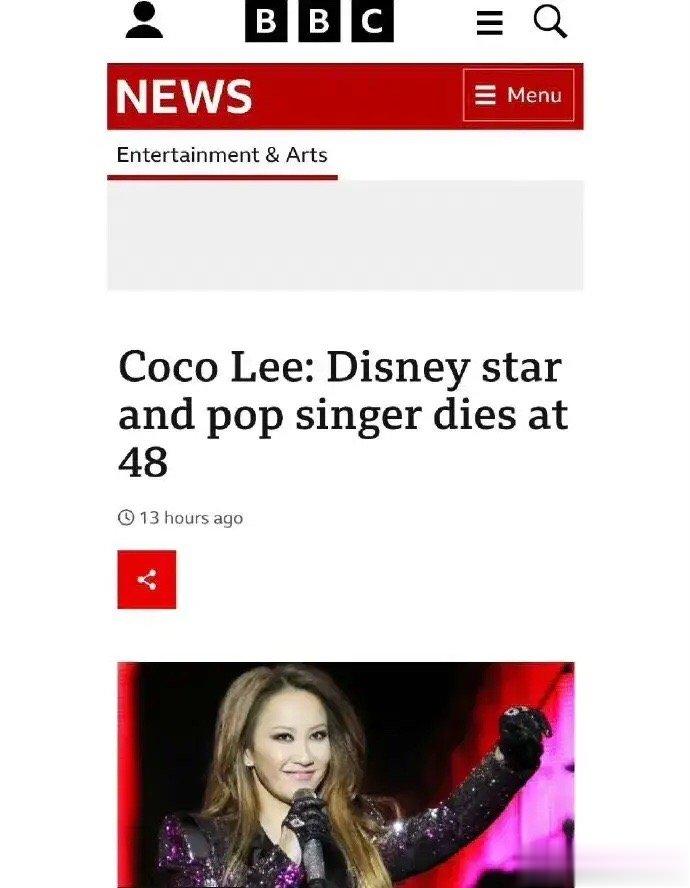Click the red share icon button

tap(147, 579)
